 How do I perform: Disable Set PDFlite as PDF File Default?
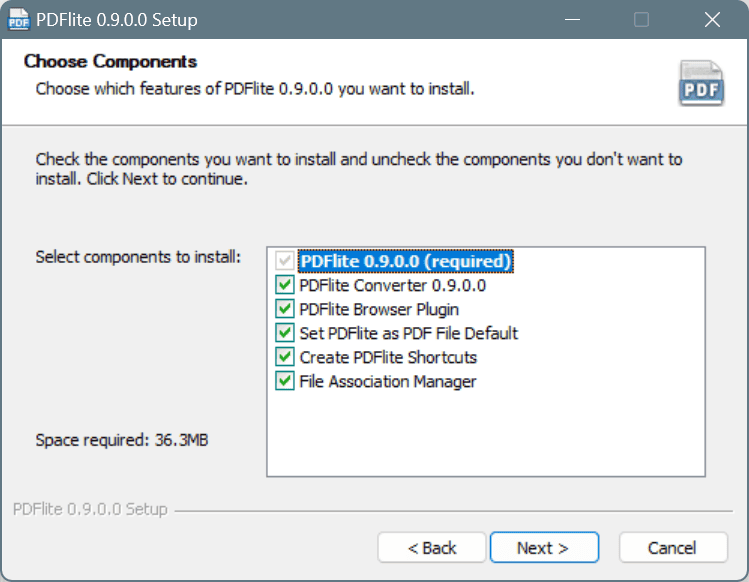click(285, 333)
